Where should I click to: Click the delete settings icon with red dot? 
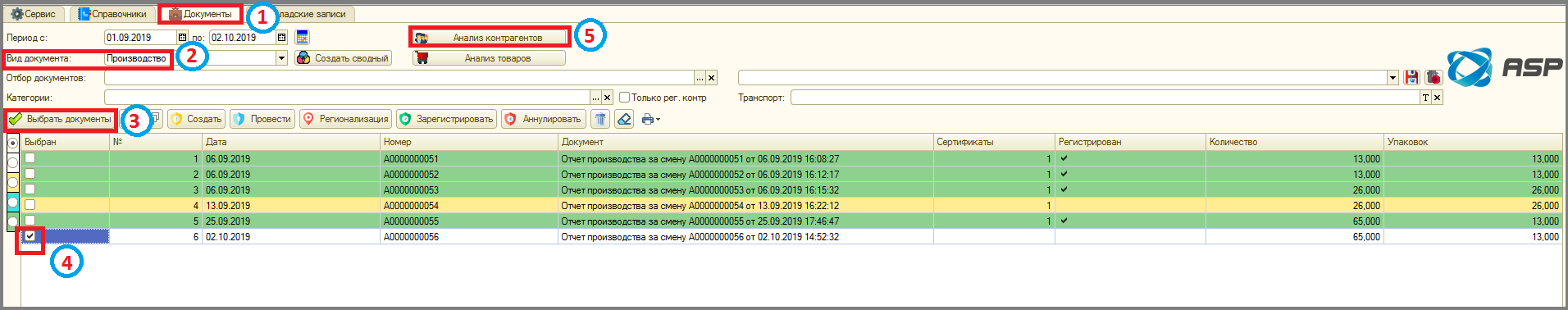tap(1434, 77)
